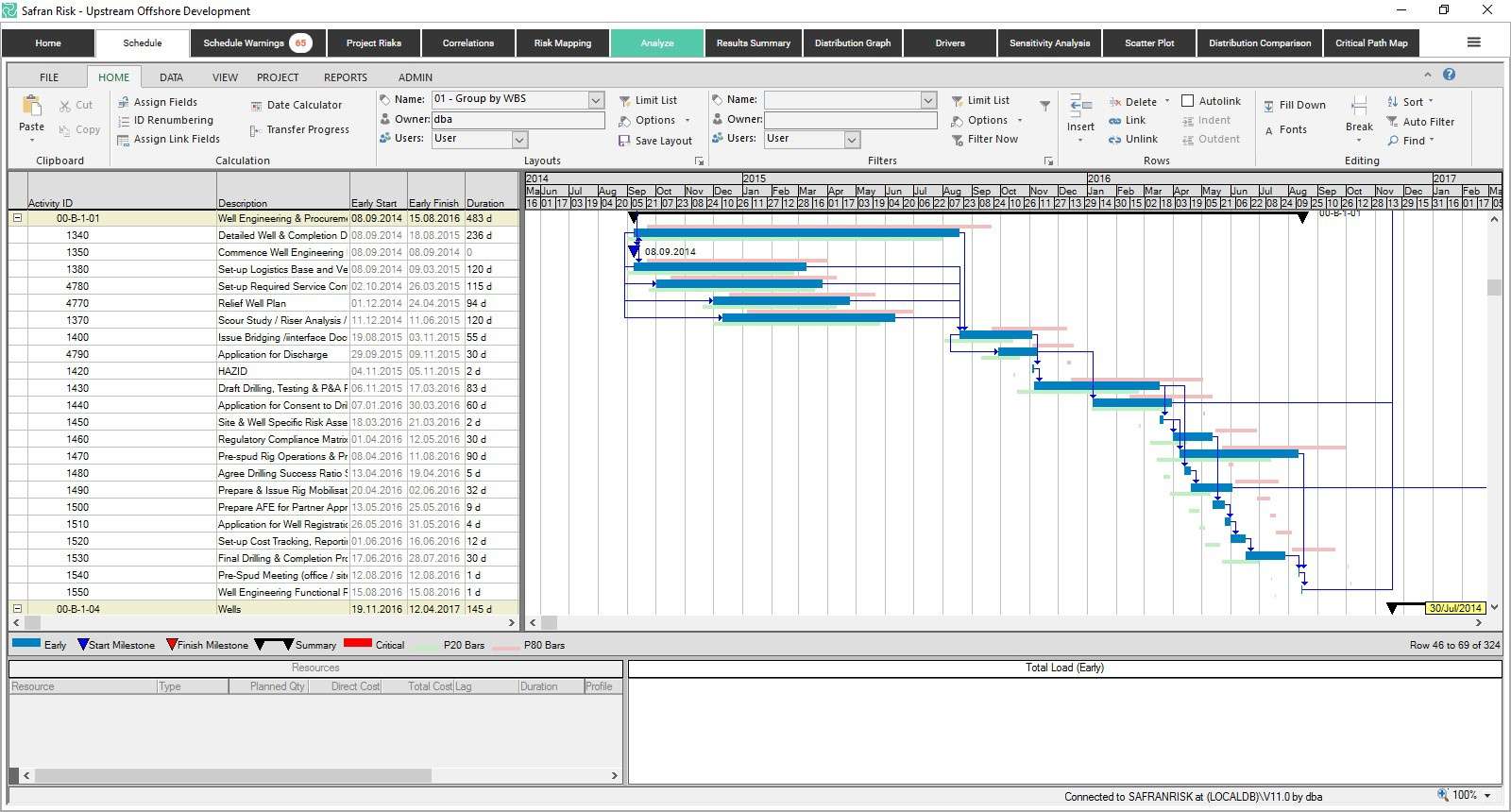Click the Gantt vertical scrollbar thumb
Image resolution: width=1511 pixels, height=812 pixels.
(x=1494, y=287)
